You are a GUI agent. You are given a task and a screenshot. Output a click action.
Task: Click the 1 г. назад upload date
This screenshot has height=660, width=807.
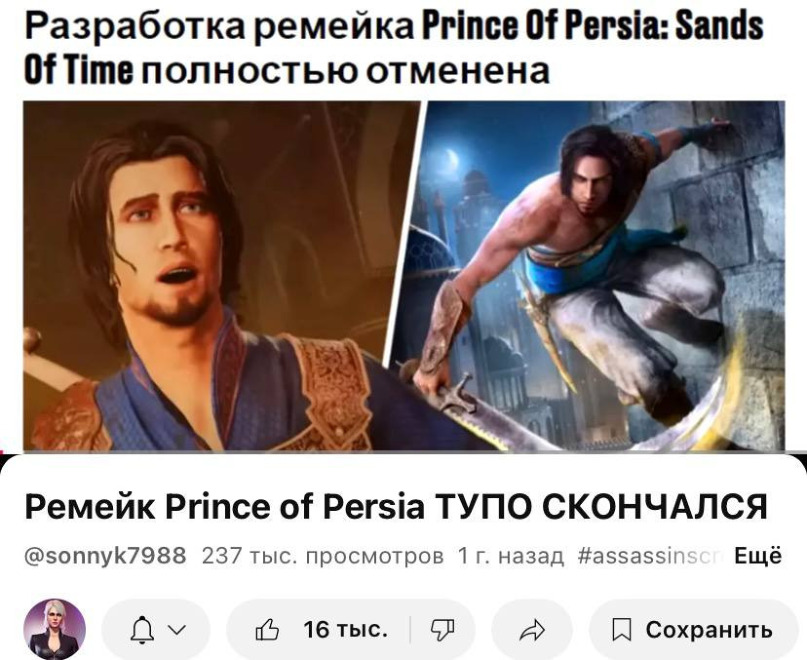click(x=511, y=557)
